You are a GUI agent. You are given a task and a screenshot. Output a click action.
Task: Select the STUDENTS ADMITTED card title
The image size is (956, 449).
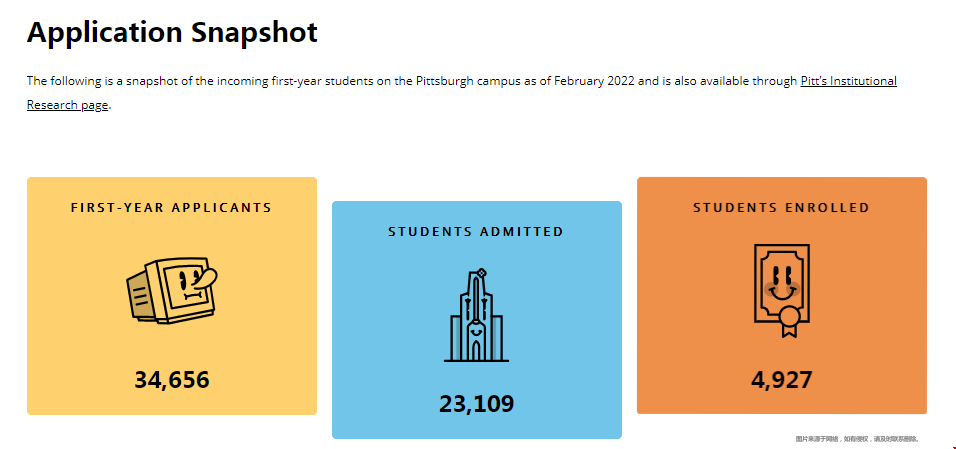(x=476, y=232)
